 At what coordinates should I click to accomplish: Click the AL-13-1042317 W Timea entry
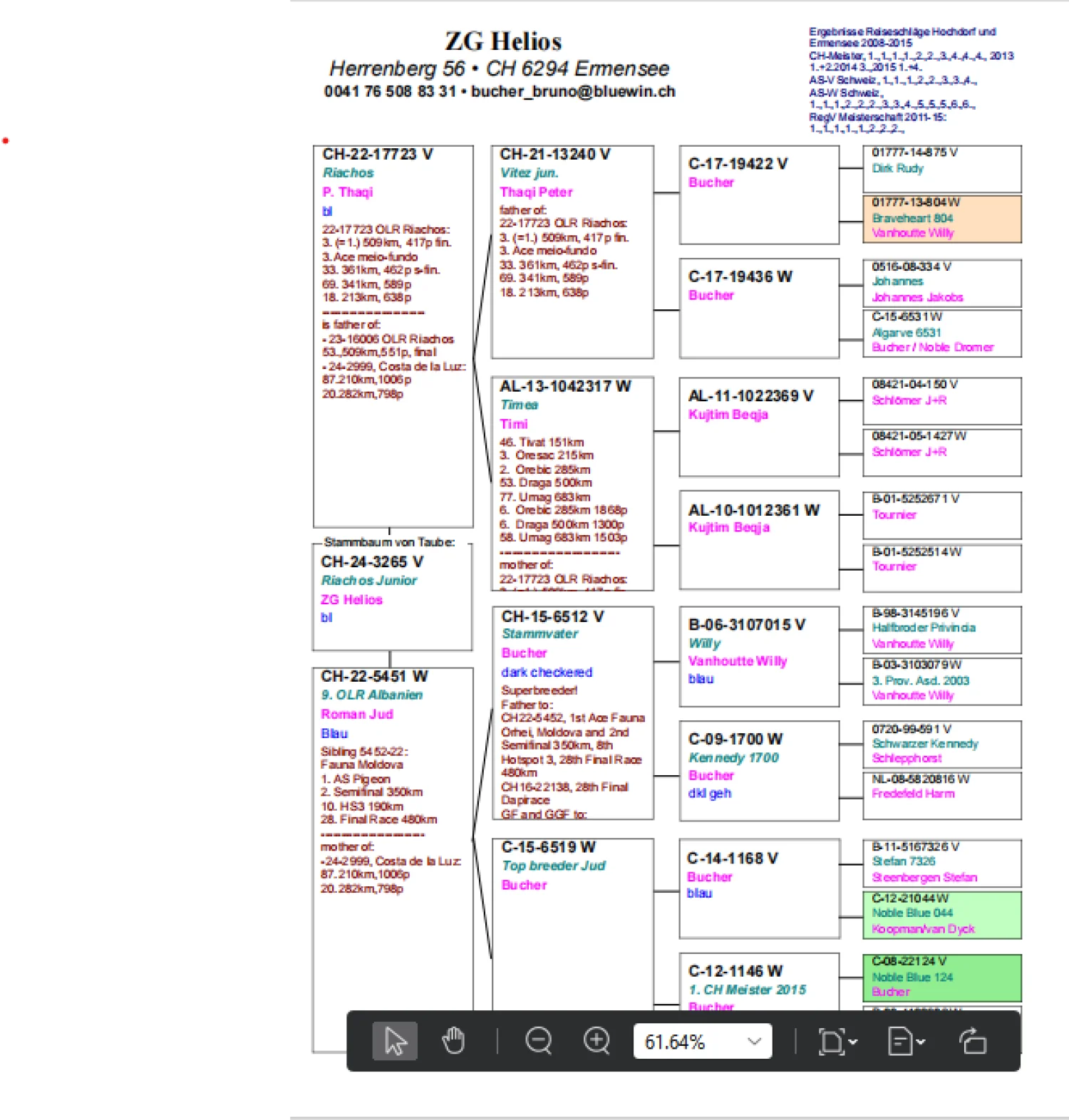tap(564, 387)
